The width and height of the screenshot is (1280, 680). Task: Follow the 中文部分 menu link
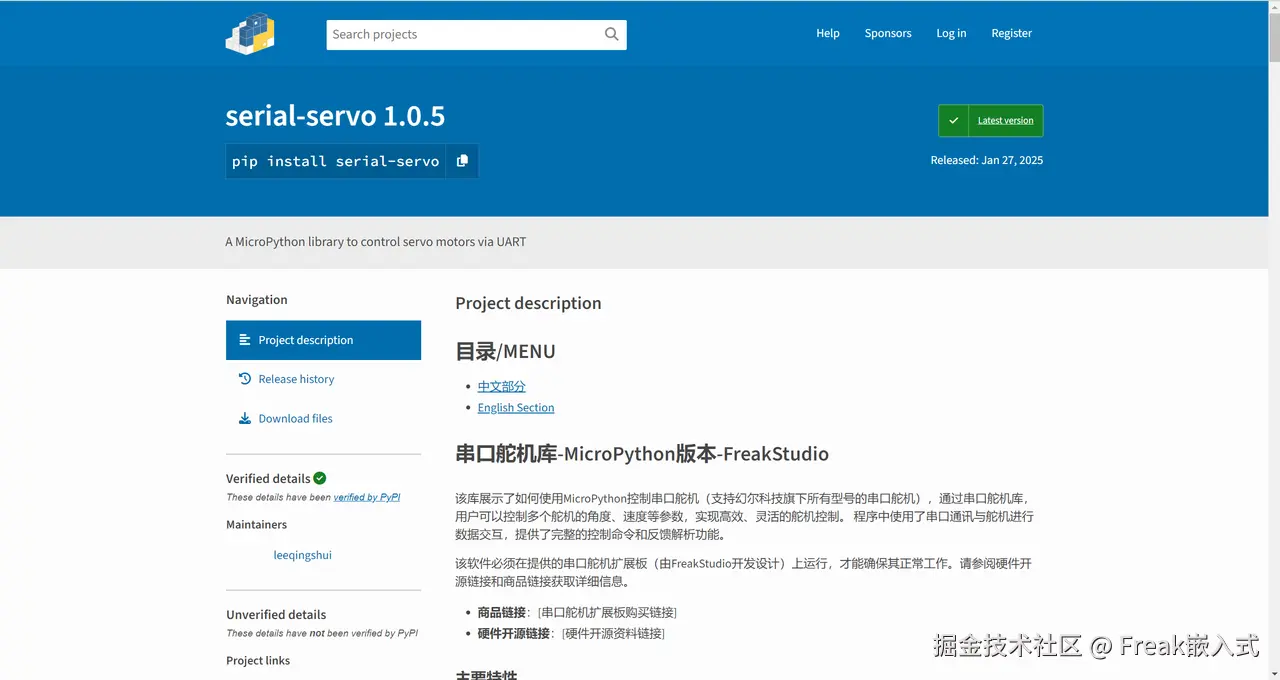501,386
